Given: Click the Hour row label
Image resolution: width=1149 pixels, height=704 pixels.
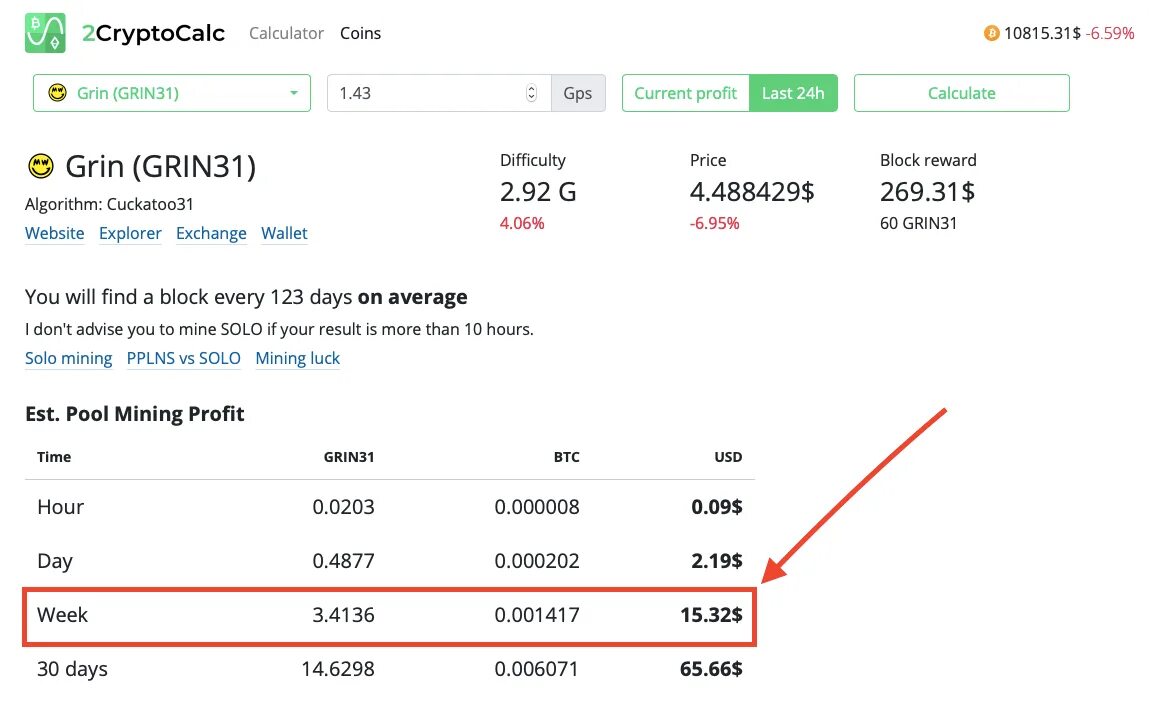Looking at the screenshot, I should (61, 507).
